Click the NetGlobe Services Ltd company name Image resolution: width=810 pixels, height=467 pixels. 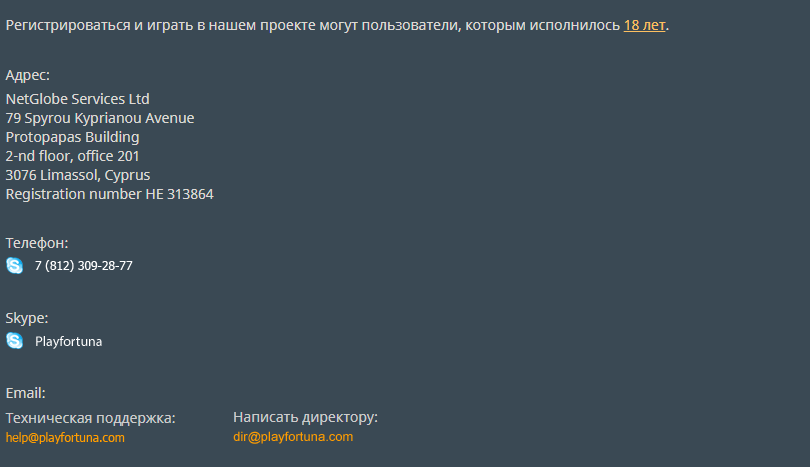point(77,99)
